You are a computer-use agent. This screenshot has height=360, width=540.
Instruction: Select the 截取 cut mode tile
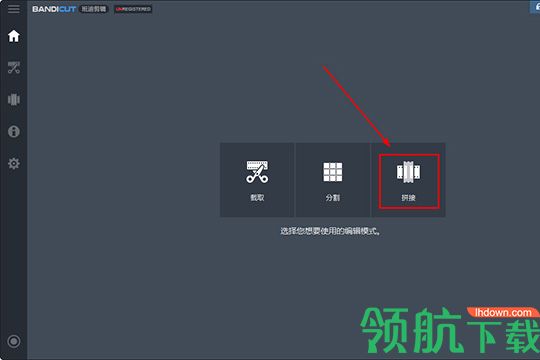257,180
